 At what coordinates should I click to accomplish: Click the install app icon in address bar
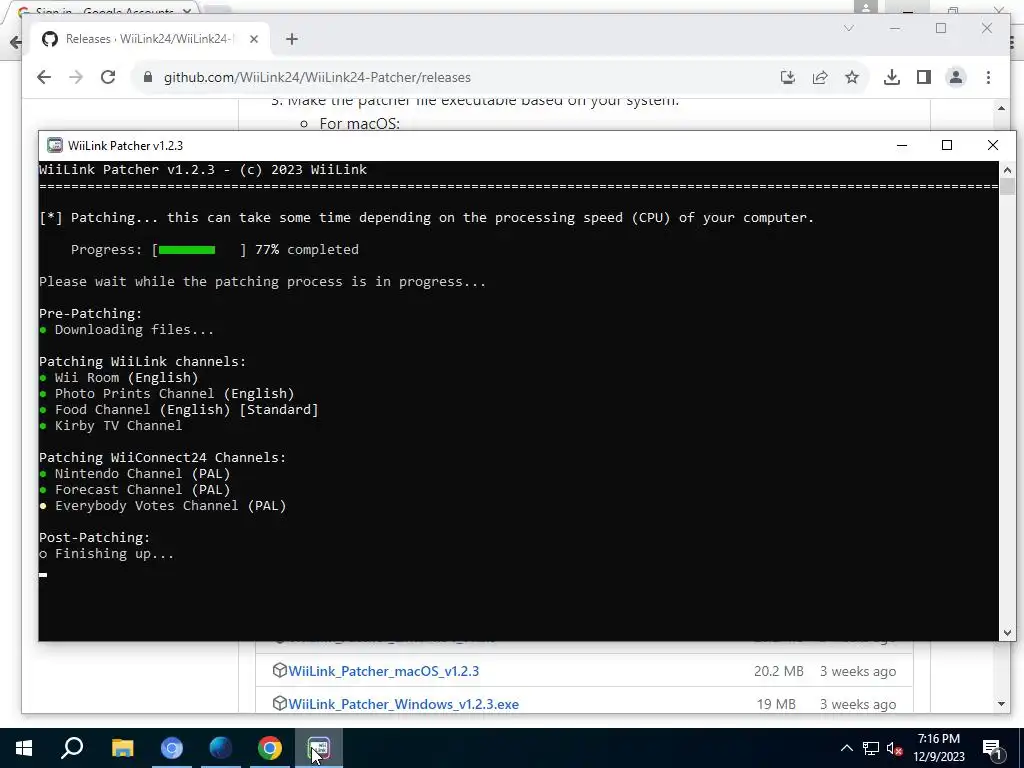click(788, 77)
